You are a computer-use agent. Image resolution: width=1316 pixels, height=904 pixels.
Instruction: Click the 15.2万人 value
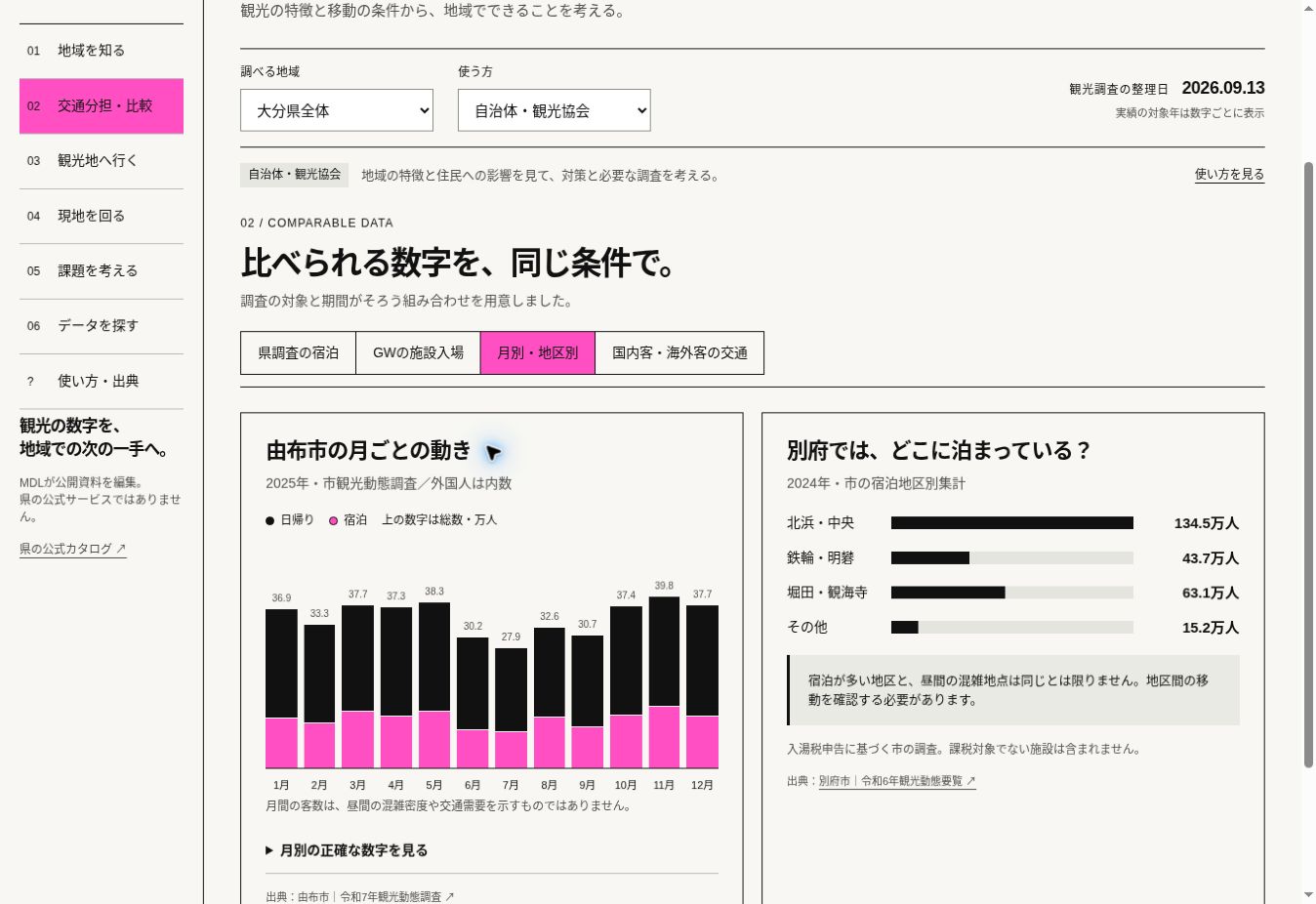[x=1210, y=628]
